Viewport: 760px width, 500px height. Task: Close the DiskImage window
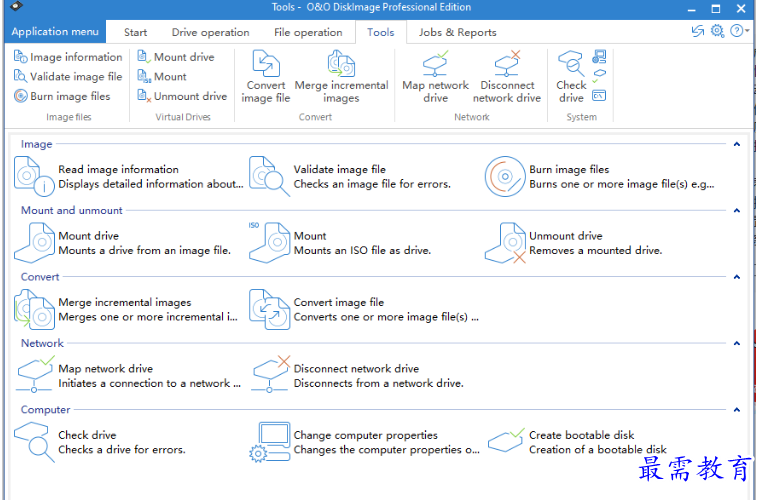[x=741, y=9]
